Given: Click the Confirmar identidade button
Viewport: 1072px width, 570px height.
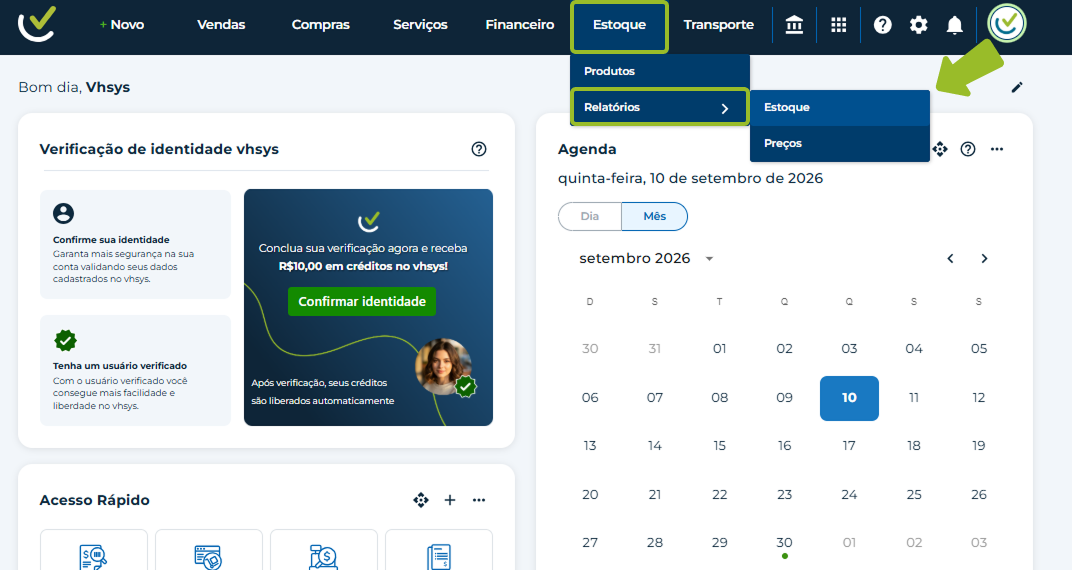Looking at the screenshot, I should pos(362,301).
